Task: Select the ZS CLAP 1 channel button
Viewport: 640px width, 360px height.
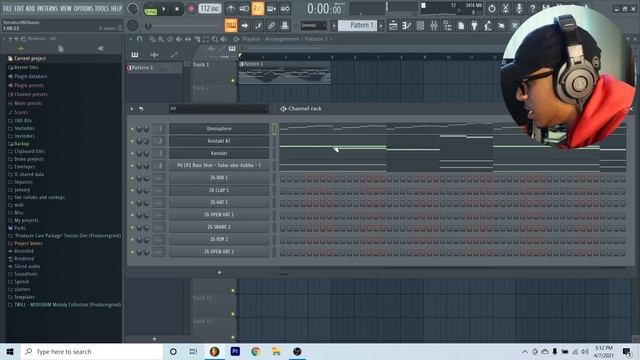Action: pyautogui.click(x=219, y=190)
